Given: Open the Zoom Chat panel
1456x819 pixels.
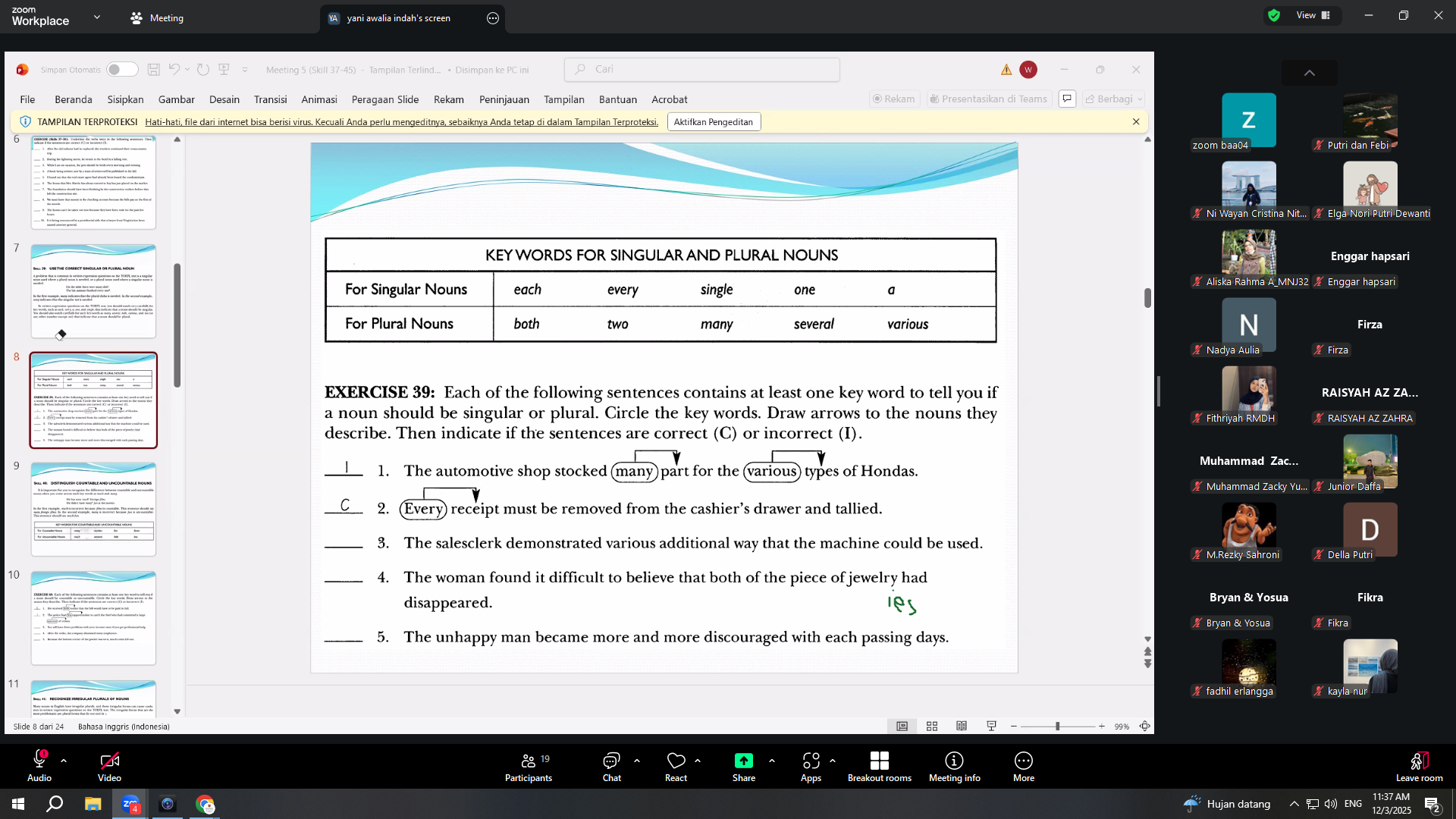Looking at the screenshot, I should pos(611,766).
